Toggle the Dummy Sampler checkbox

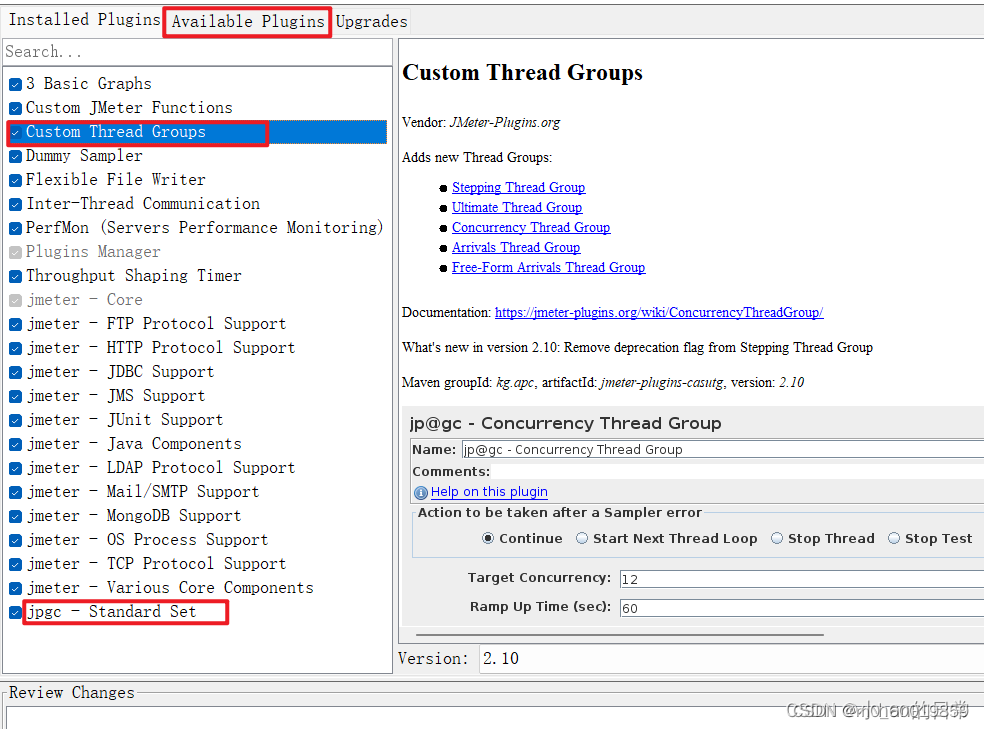[x=16, y=156]
